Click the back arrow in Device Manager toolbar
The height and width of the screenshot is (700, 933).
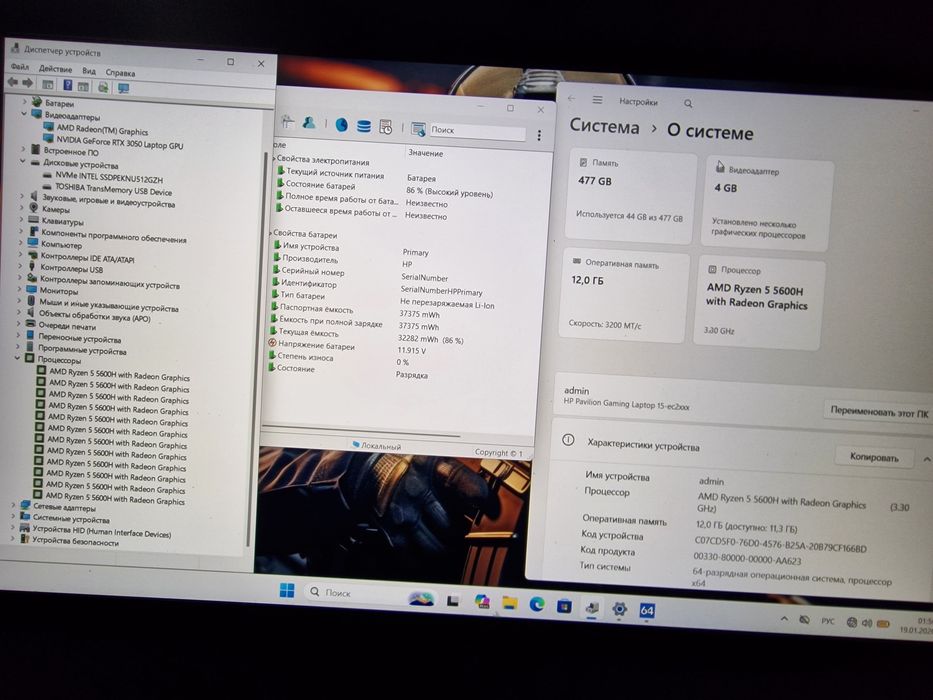point(12,82)
